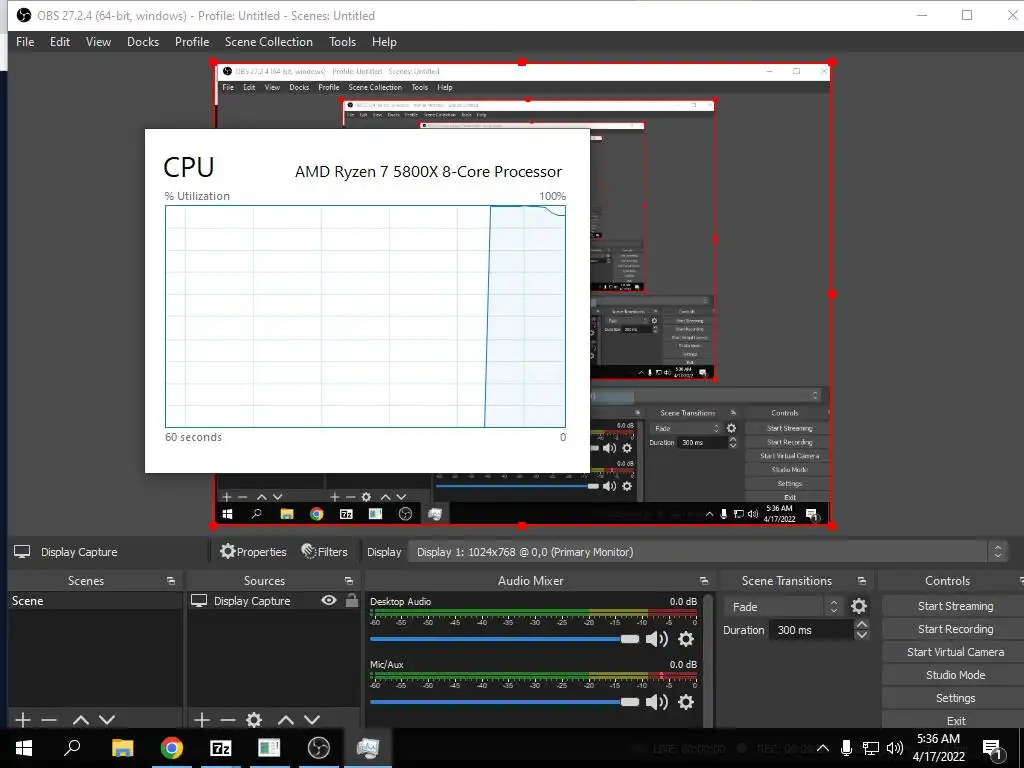Click the Display Capture preview thumbnail

pyautogui.click(x=522, y=294)
